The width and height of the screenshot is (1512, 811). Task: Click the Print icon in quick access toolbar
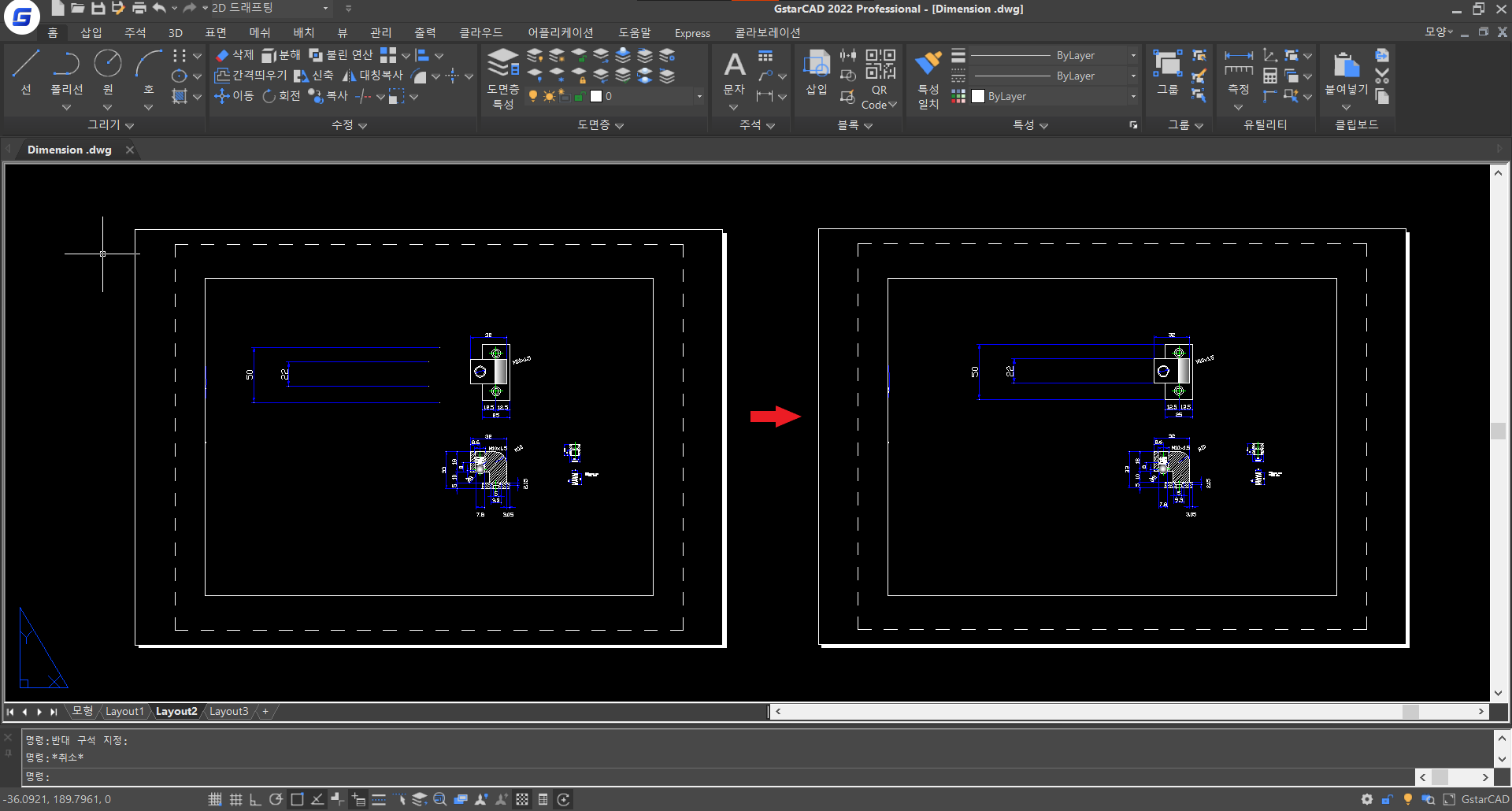coord(139,8)
